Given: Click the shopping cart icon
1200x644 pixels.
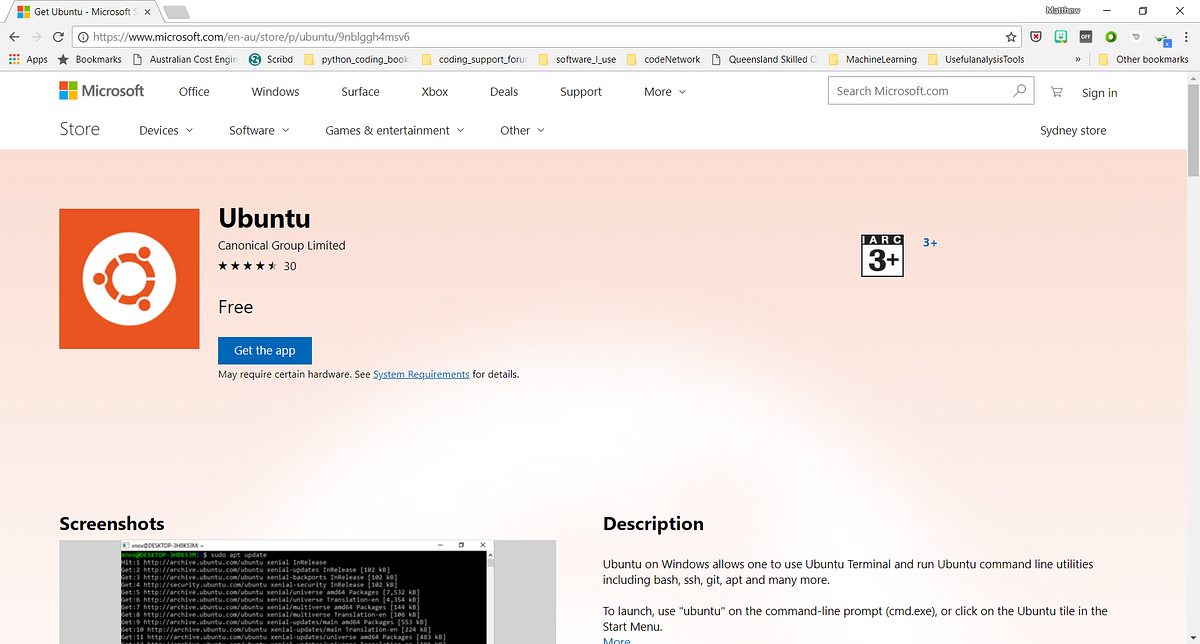Looking at the screenshot, I should (x=1055, y=91).
